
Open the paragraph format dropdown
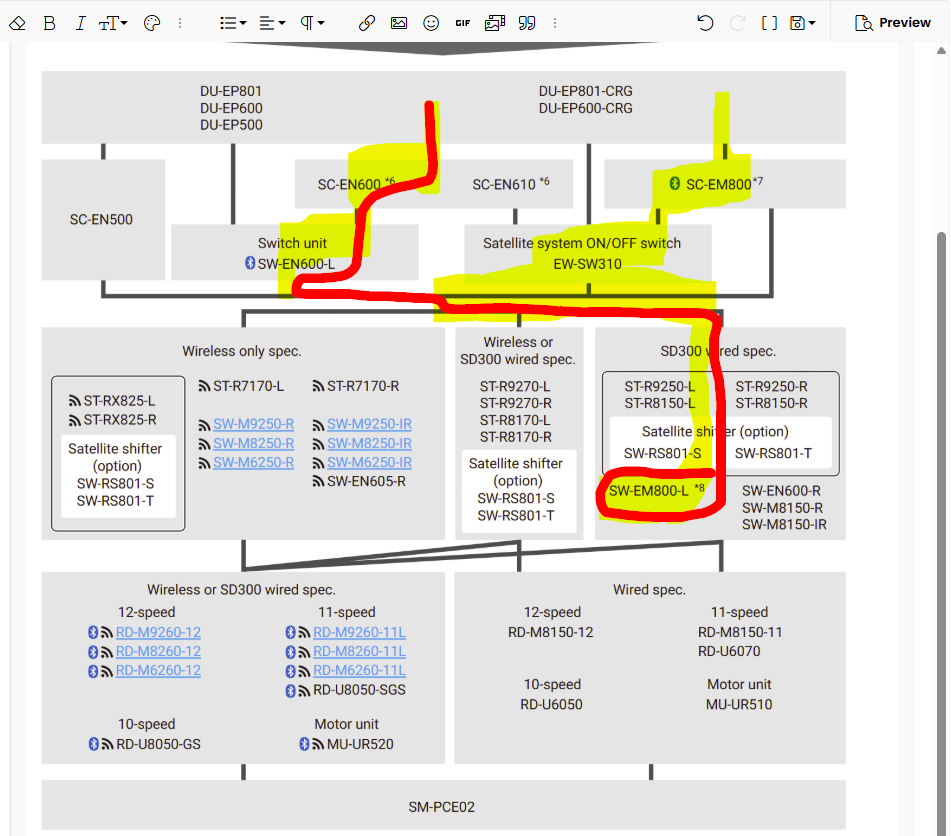click(312, 23)
